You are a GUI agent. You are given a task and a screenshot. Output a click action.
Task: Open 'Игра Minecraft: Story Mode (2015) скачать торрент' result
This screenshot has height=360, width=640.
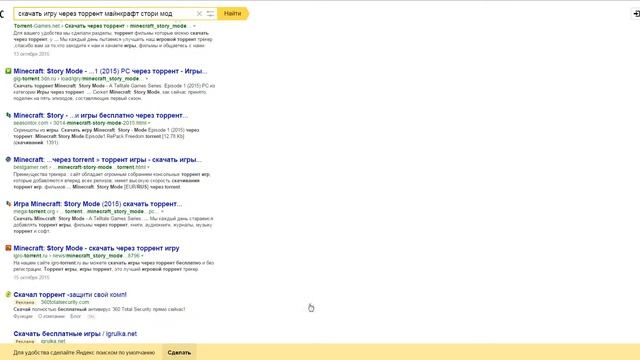98,204
